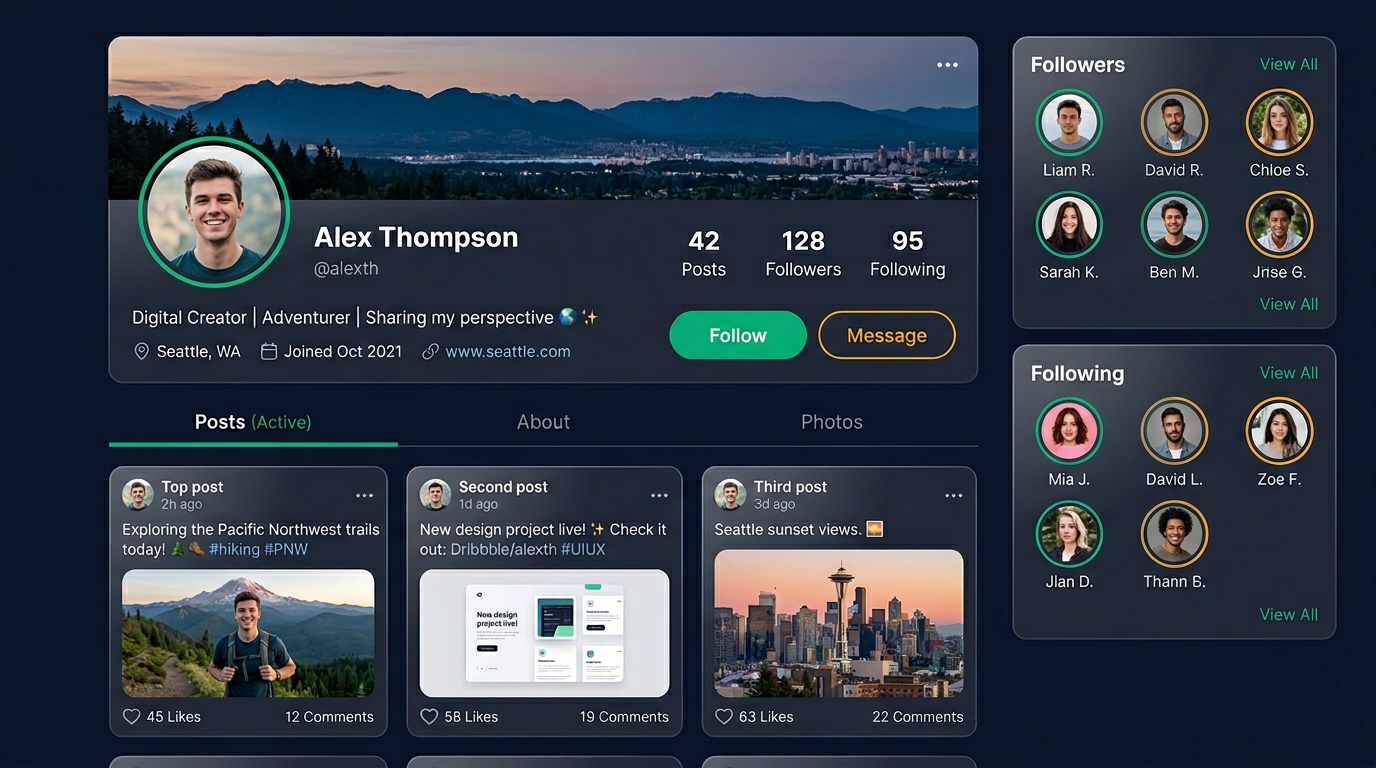1376x768 pixels.
Task: Click the heart icon on the Third post
Action: (724, 716)
